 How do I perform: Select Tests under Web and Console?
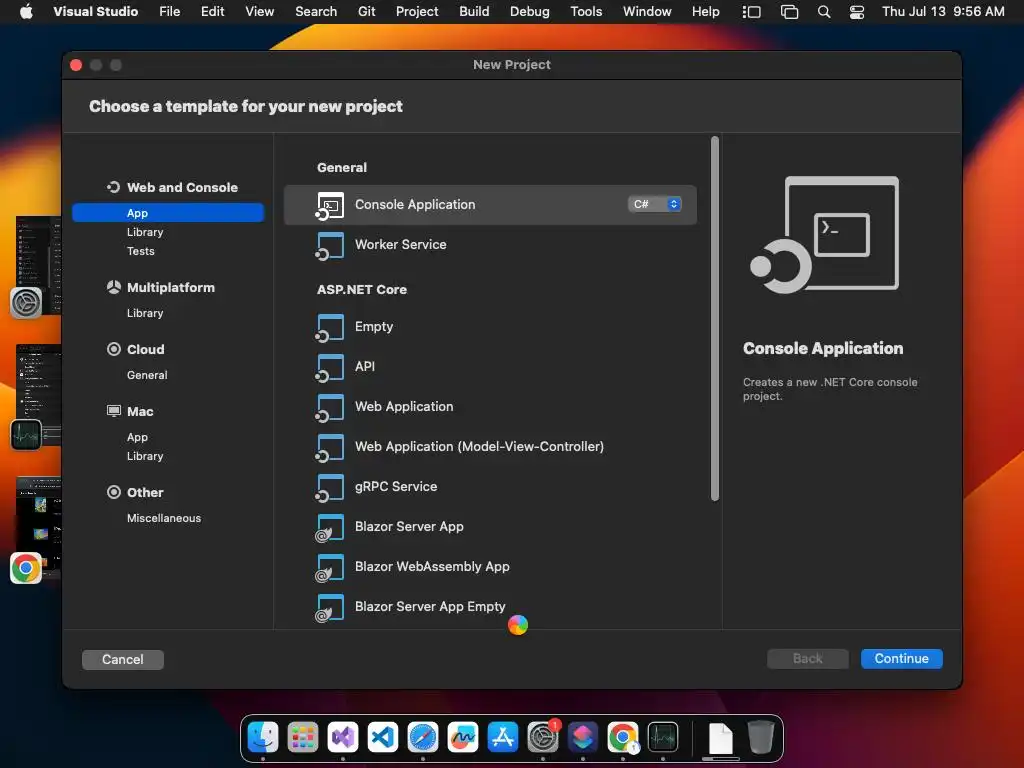click(x=140, y=251)
